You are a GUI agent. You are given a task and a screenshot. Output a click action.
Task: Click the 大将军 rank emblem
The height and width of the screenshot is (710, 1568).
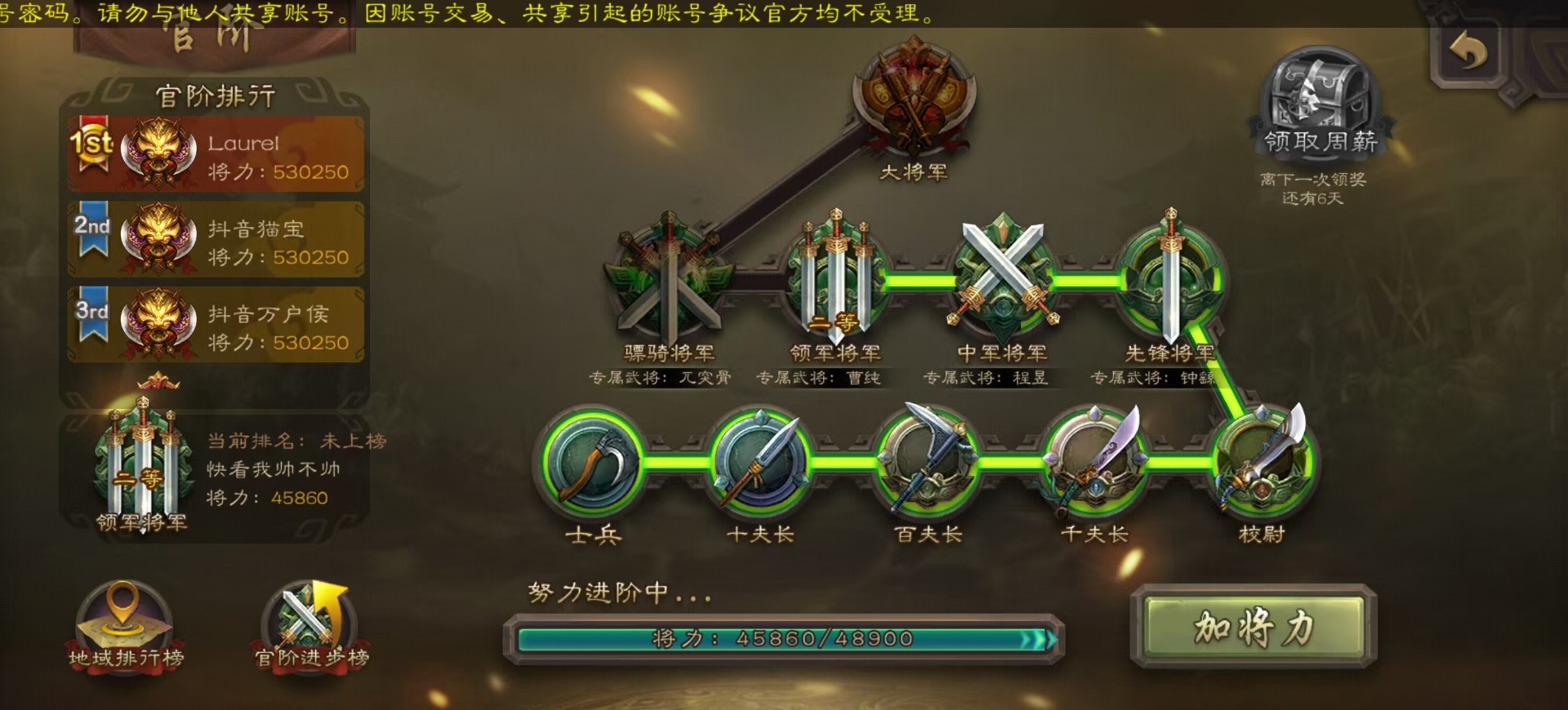tap(913, 98)
